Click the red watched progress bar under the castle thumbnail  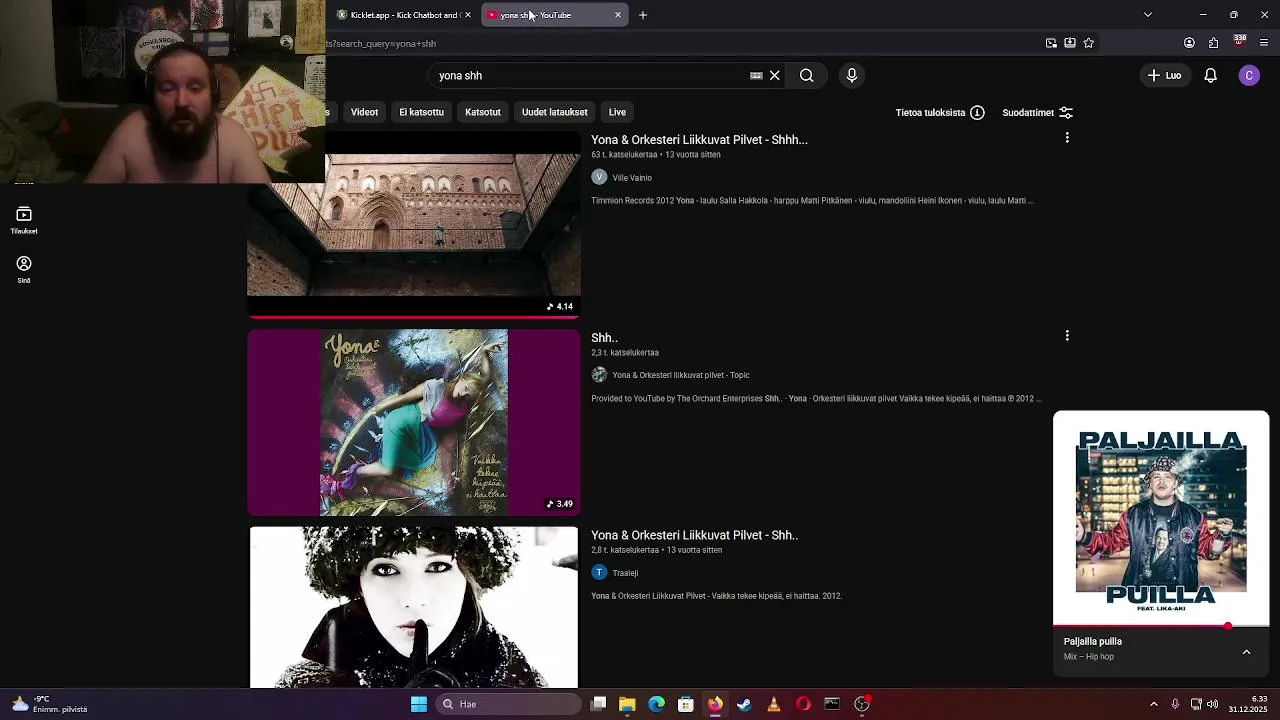(414, 316)
